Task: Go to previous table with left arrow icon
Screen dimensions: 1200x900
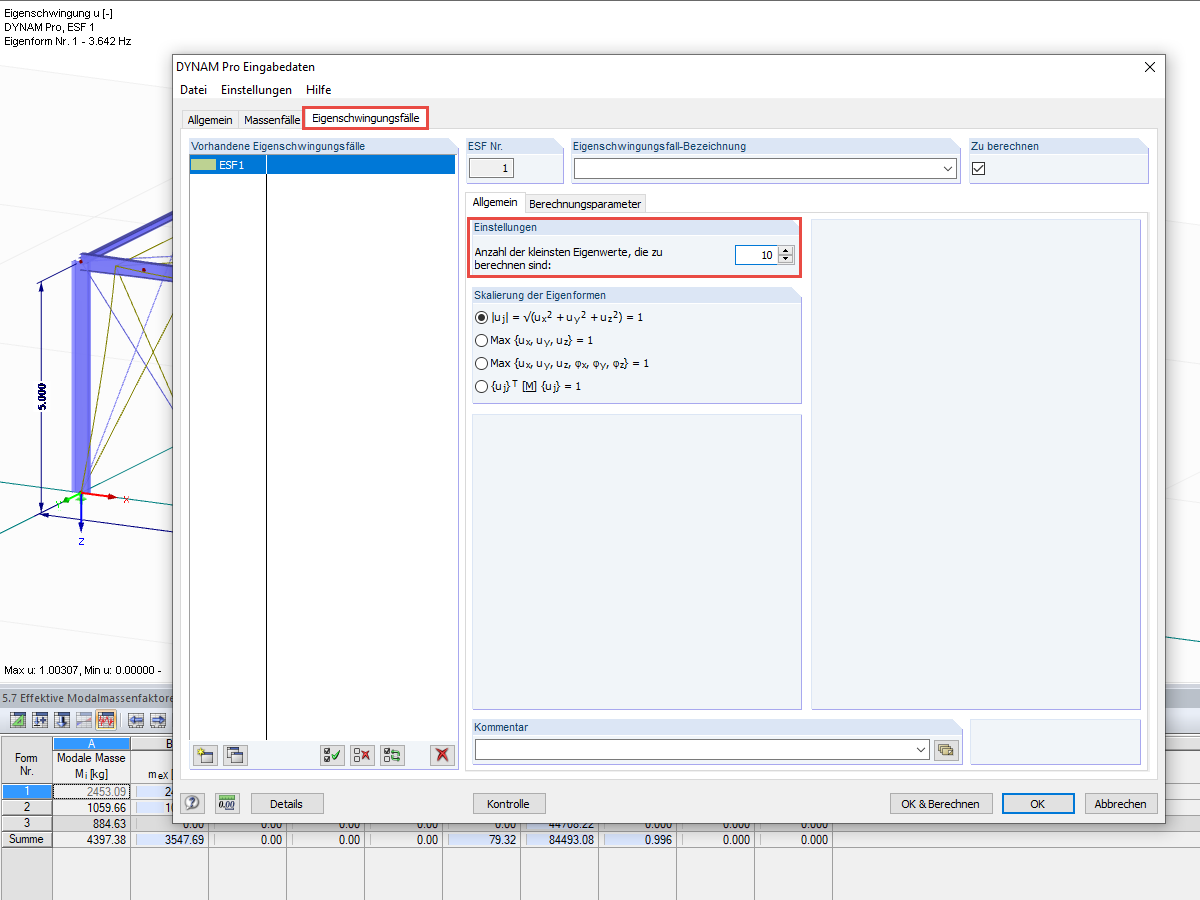Action: 135,720
